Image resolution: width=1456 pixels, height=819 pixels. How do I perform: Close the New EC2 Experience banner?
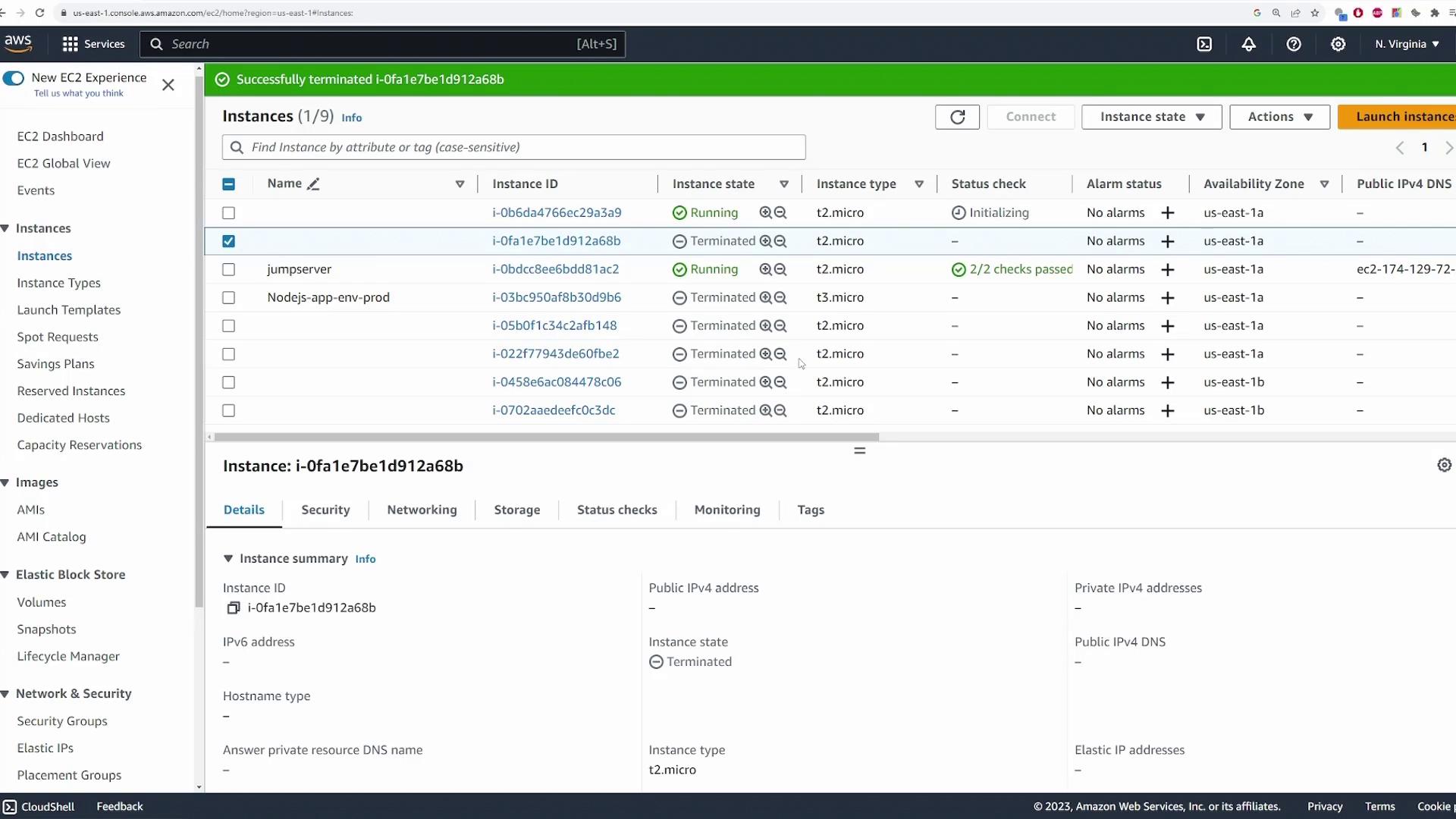tap(168, 85)
